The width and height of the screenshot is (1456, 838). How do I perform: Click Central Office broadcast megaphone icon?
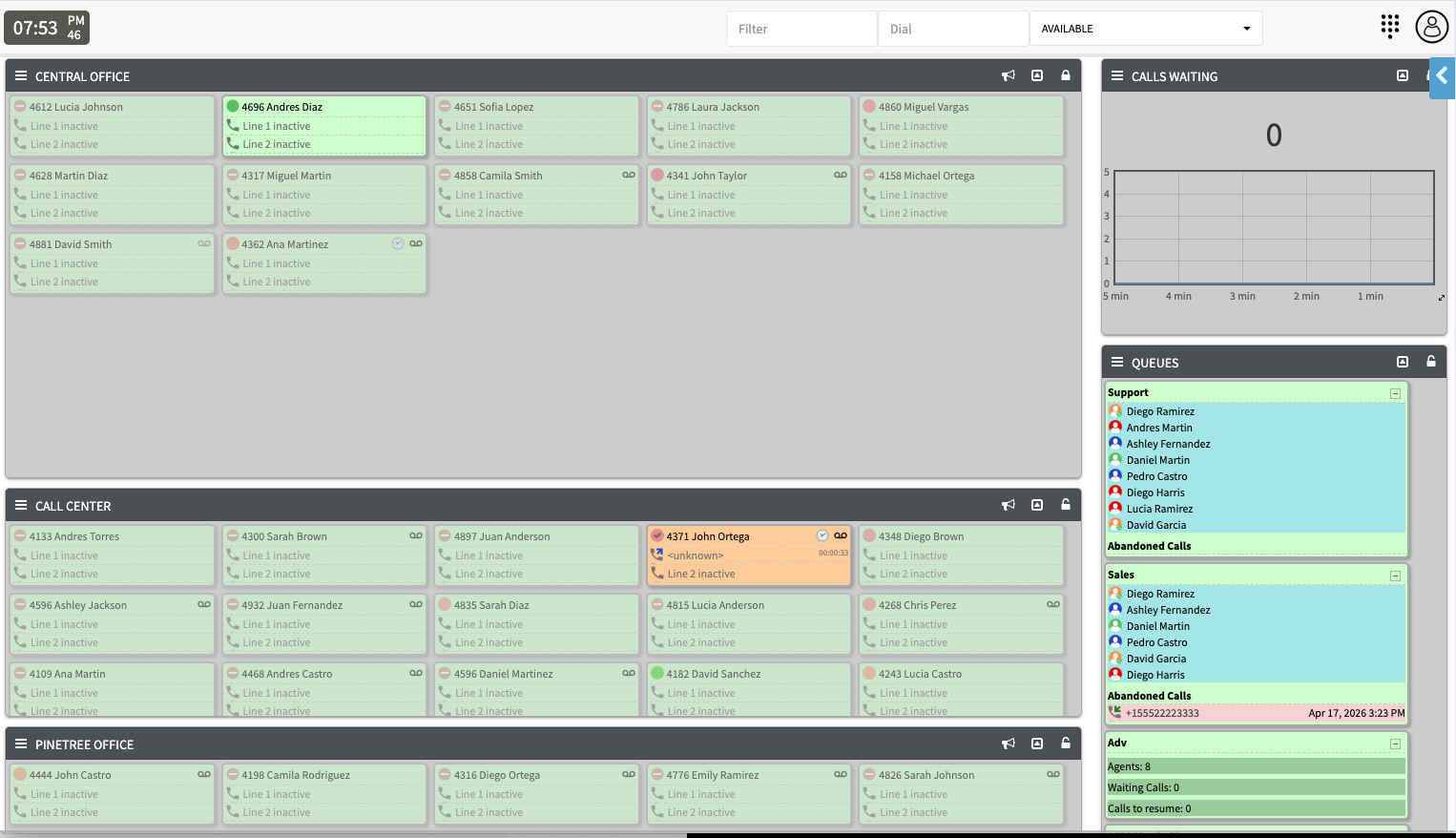[1008, 76]
